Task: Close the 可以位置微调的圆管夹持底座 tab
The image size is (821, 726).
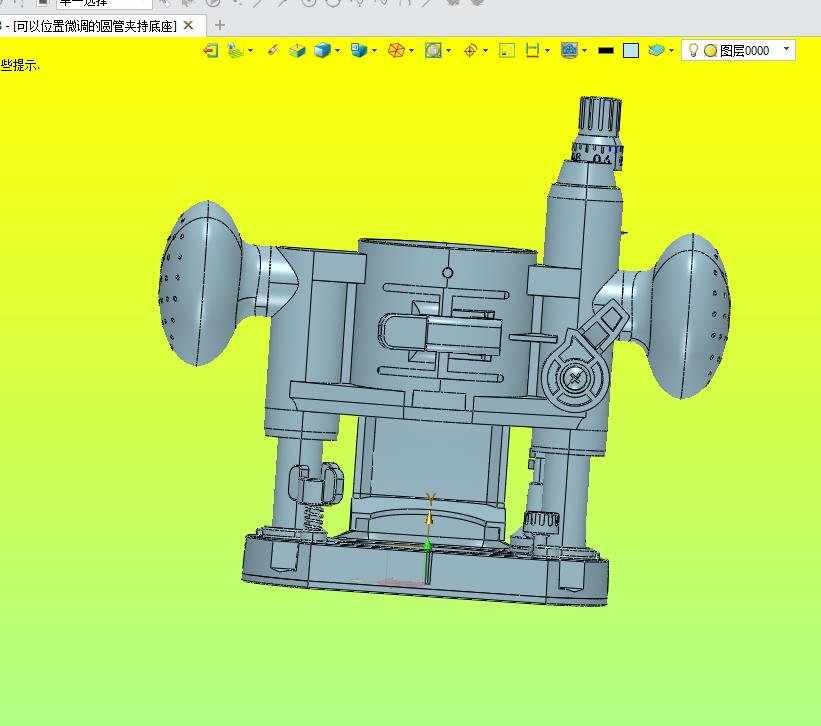Action: pyautogui.click(x=188, y=25)
